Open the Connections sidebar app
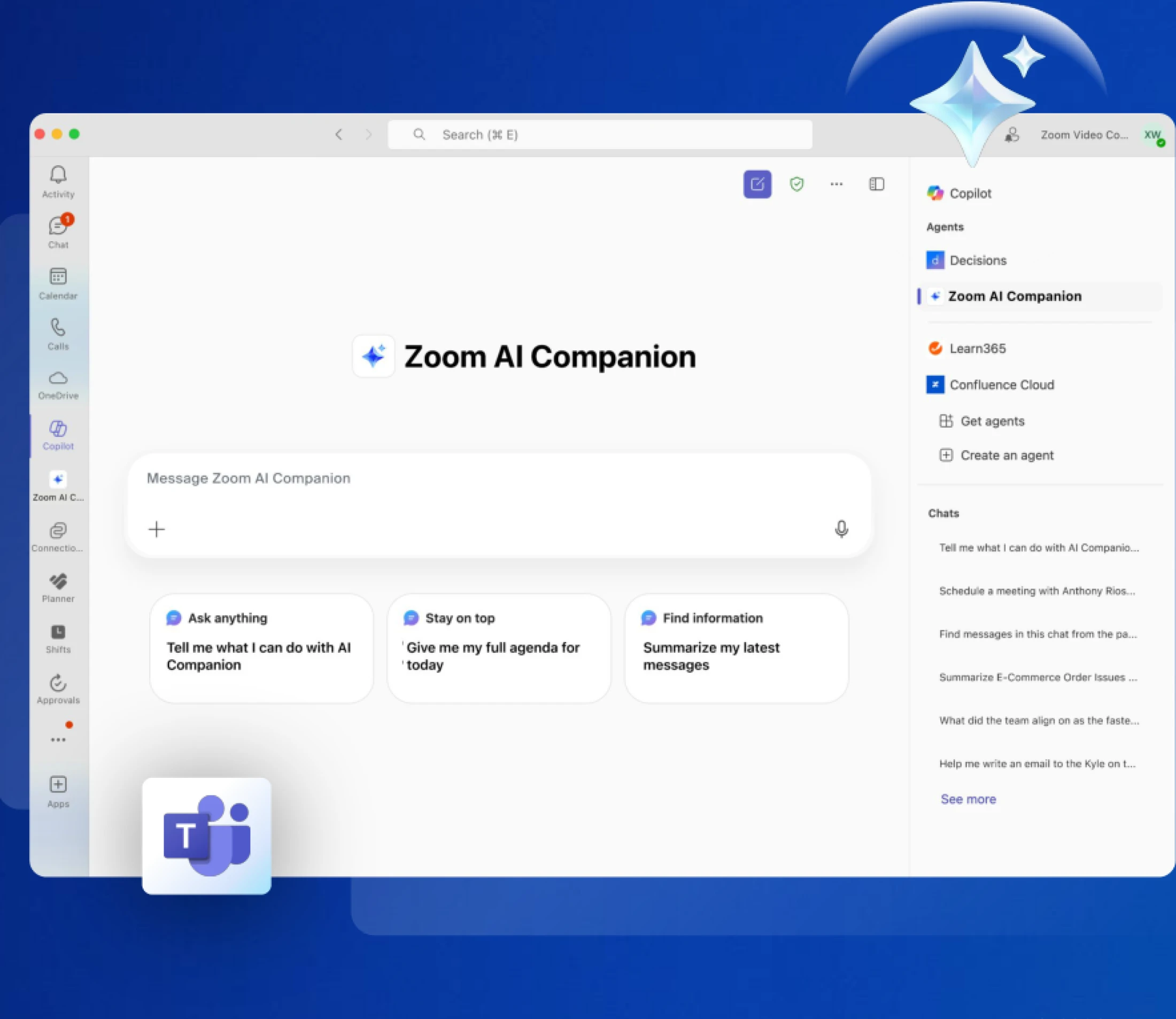Screen dimensions: 1176x1019 [x=58, y=537]
